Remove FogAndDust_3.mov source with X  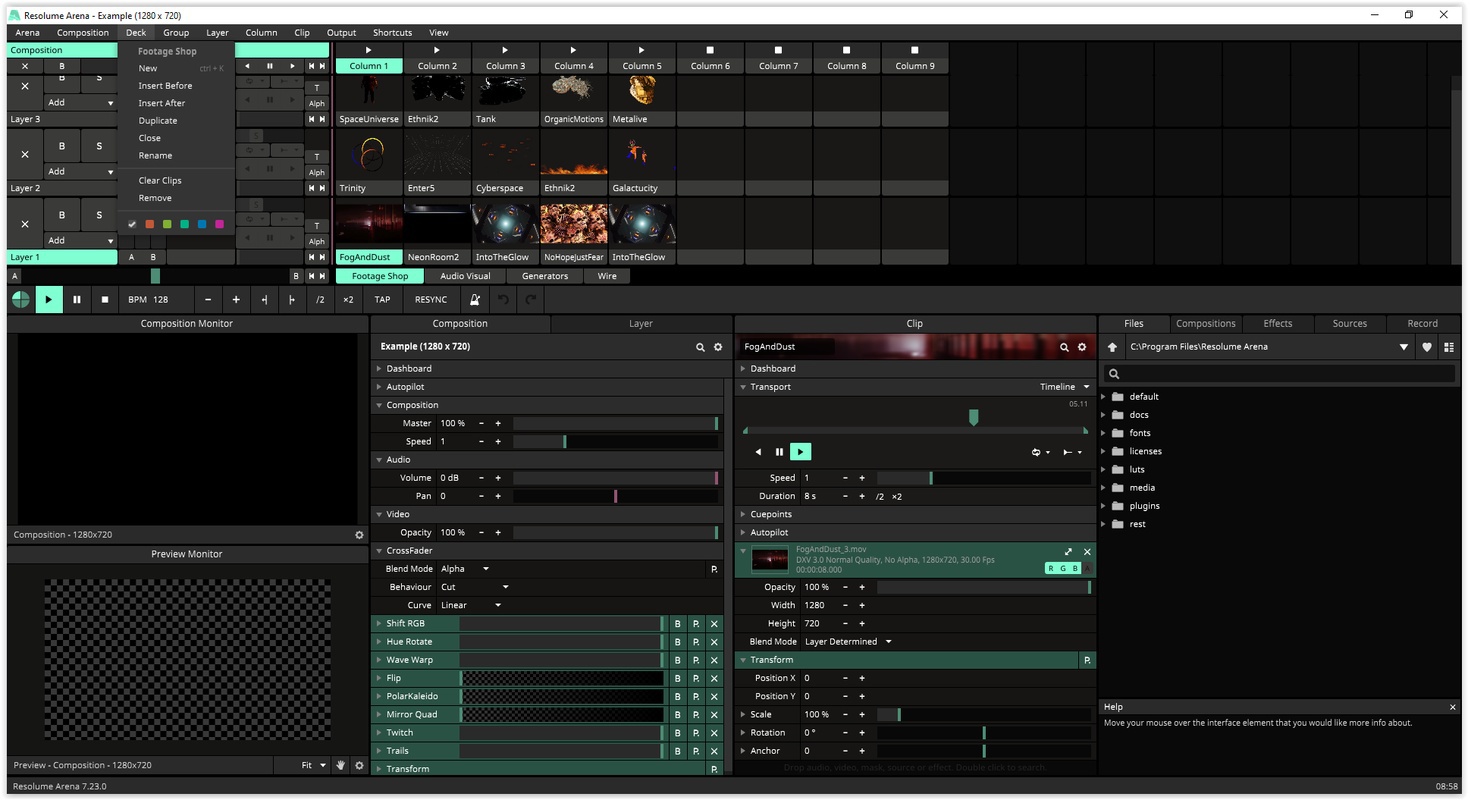pyautogui.click(x=1087, y=552)
